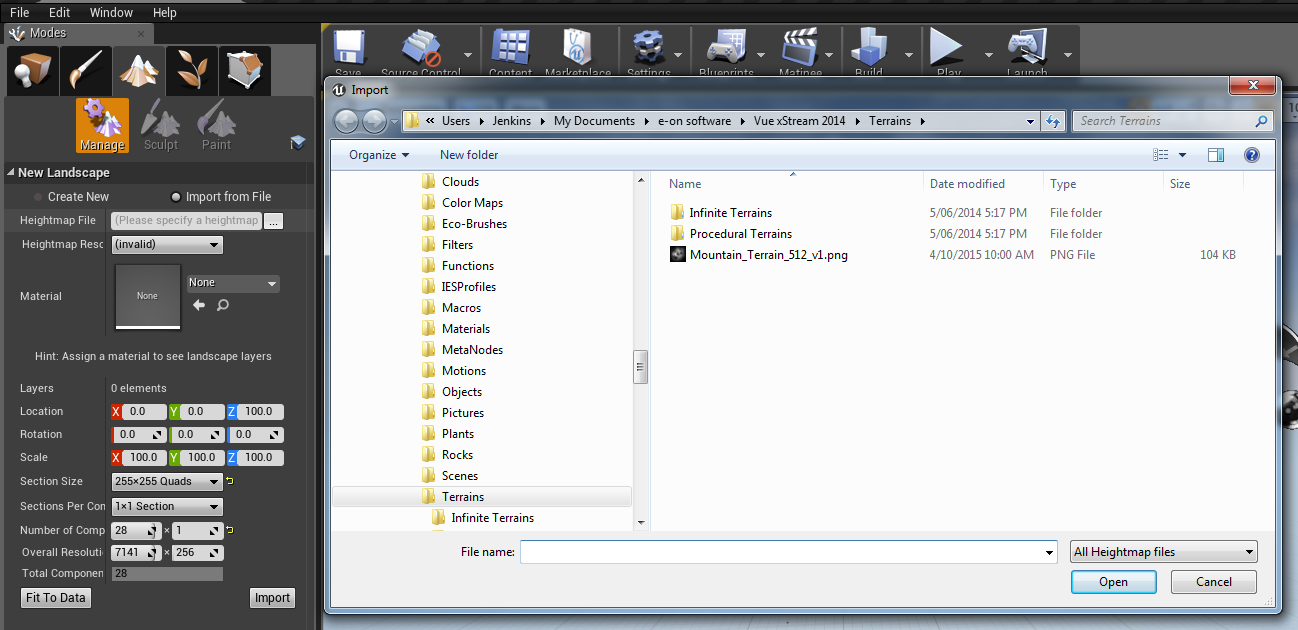Expand the Build options dropdown arrow
Image resolution: width=1298 pixels, height=630 pixels.
pos(908,55)
